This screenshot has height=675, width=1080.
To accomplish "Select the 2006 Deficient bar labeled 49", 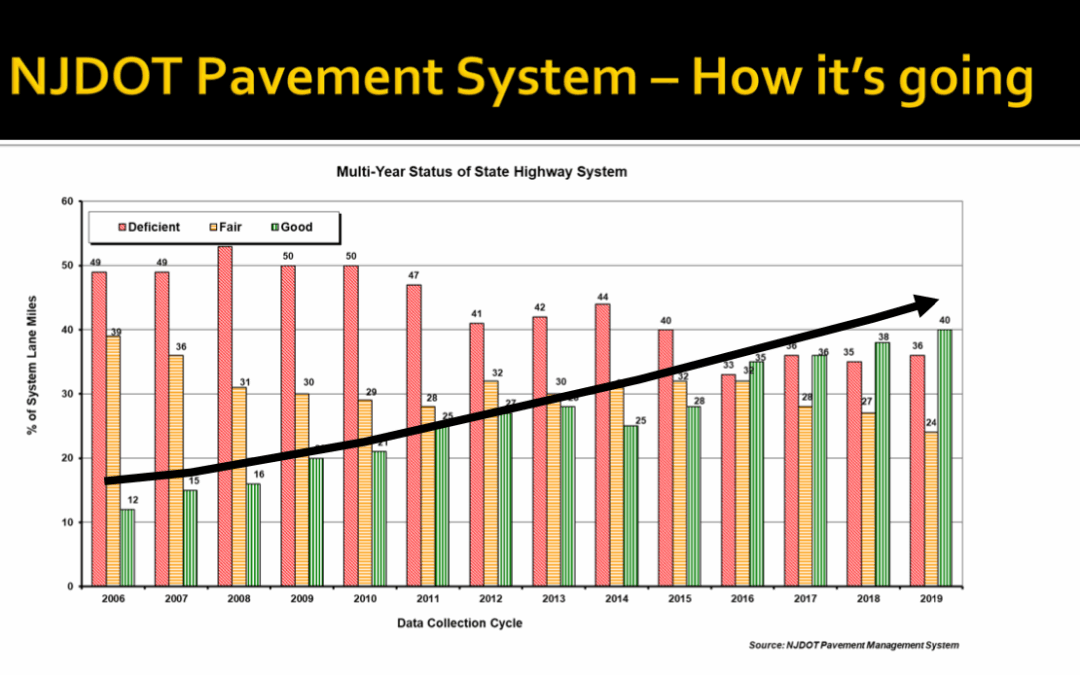I will 99,428.
